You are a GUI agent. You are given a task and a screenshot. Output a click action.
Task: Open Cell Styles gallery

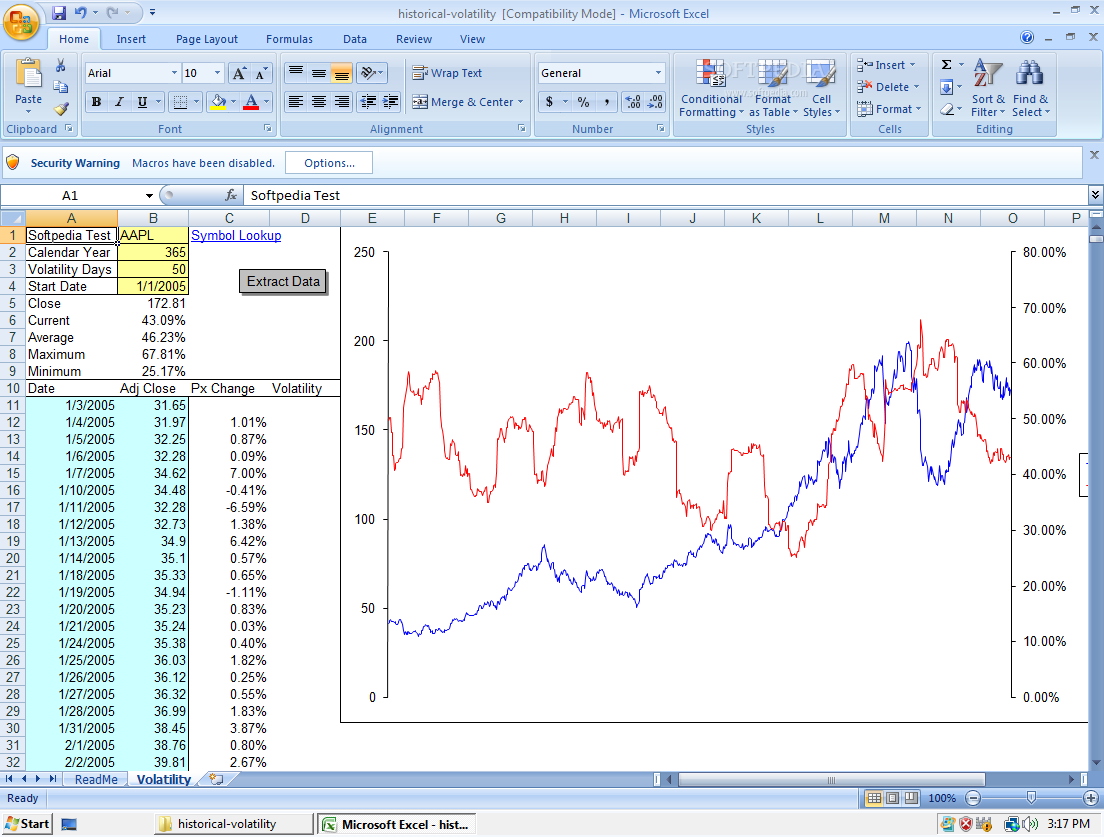(821, 87)
